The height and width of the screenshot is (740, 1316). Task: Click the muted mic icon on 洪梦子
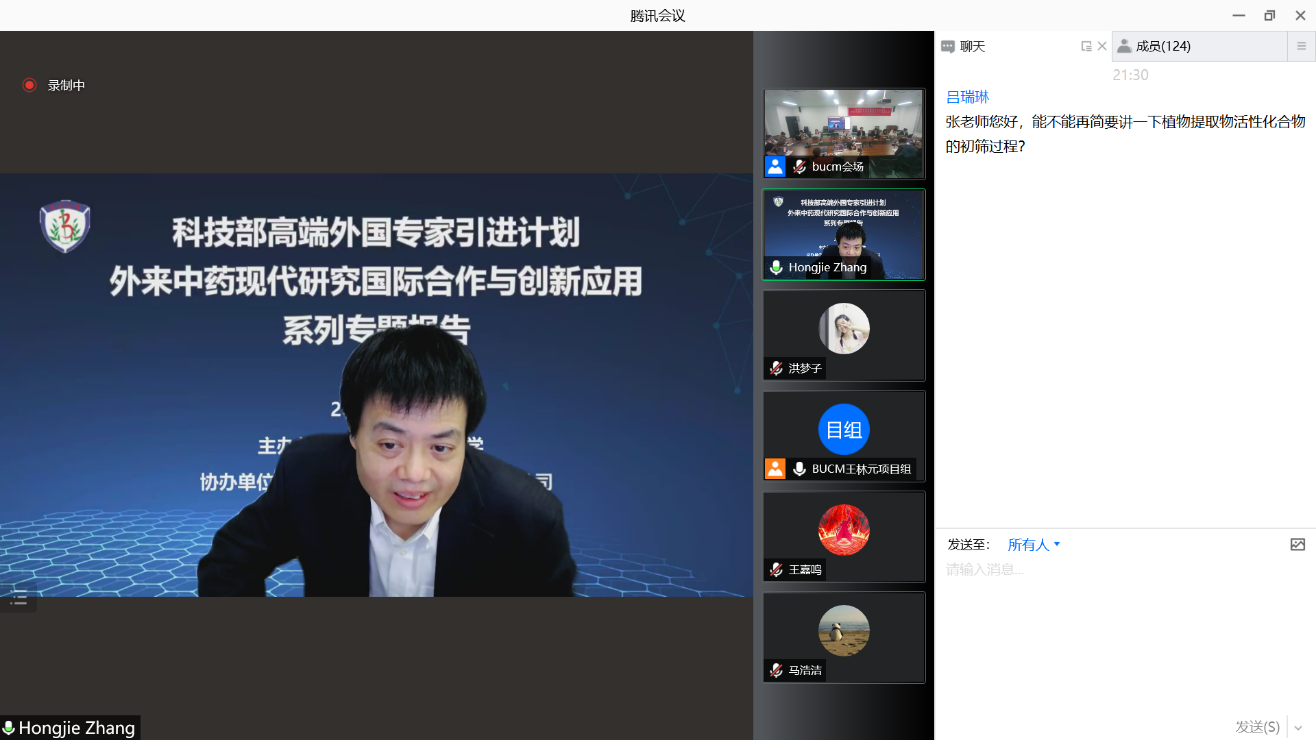776,368
